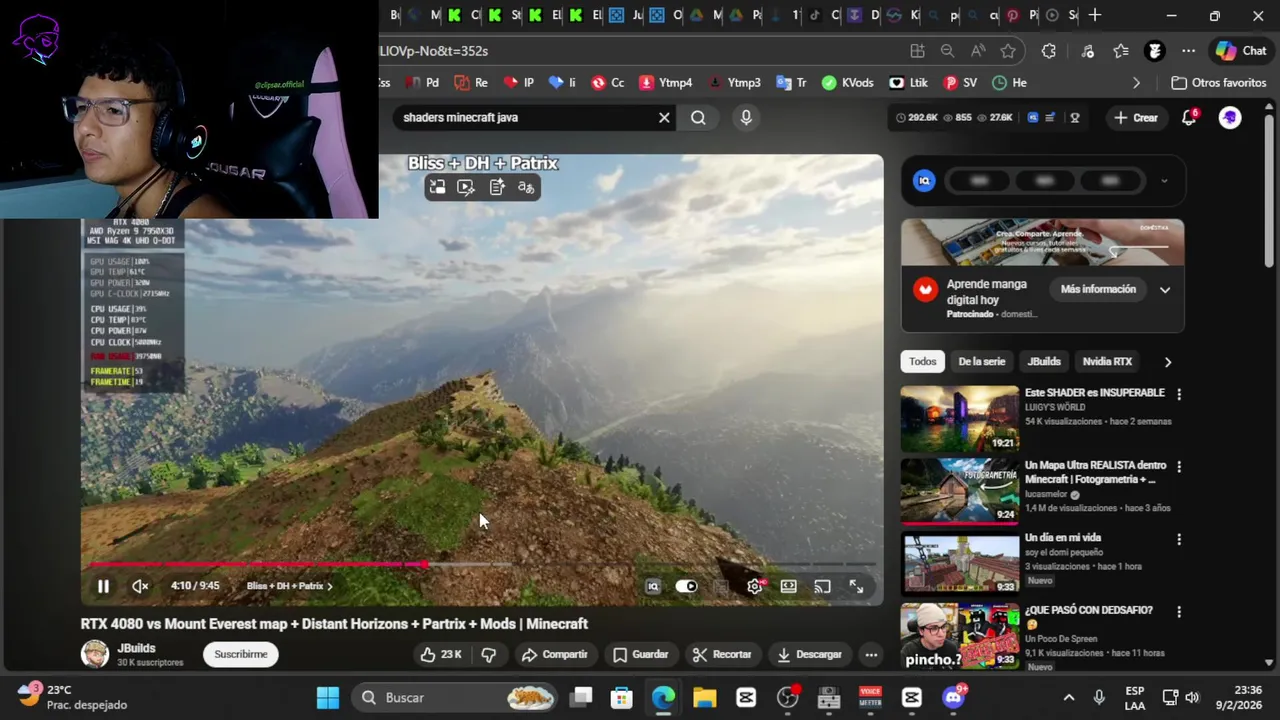Open the player settings gear

(755, 587)
